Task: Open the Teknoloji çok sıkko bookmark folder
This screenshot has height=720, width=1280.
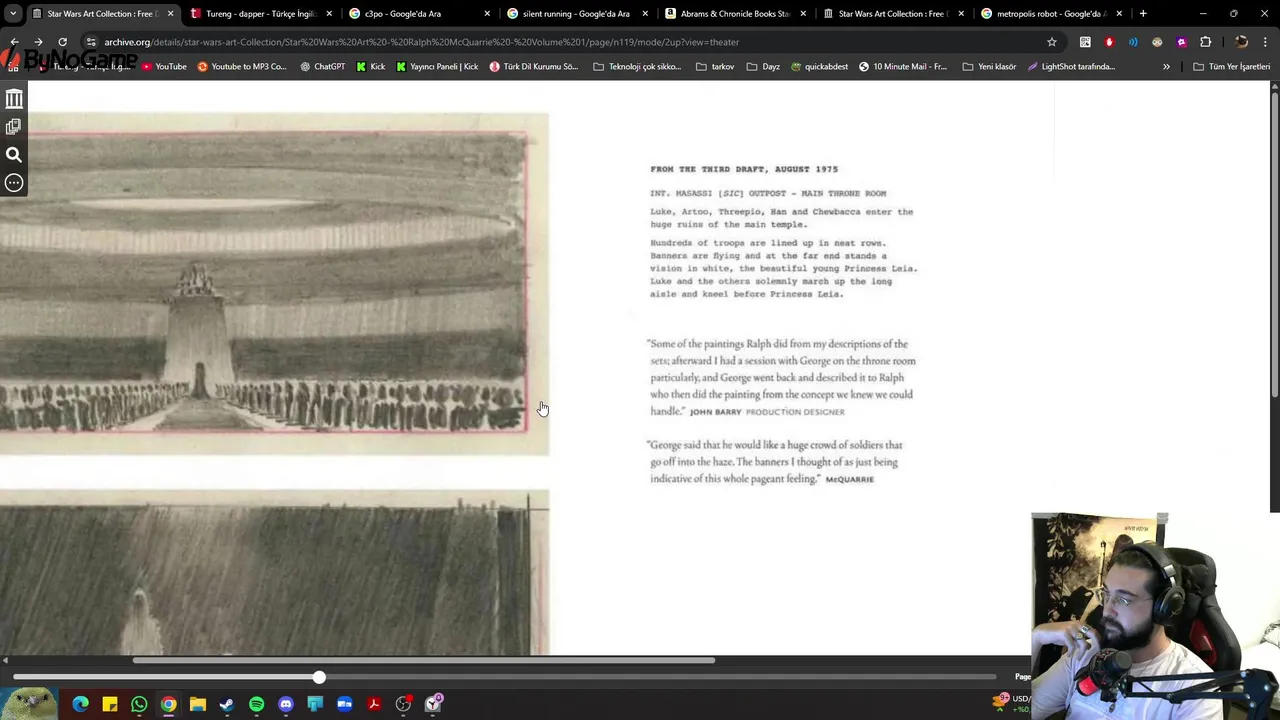Action: (x=637, y=67)
